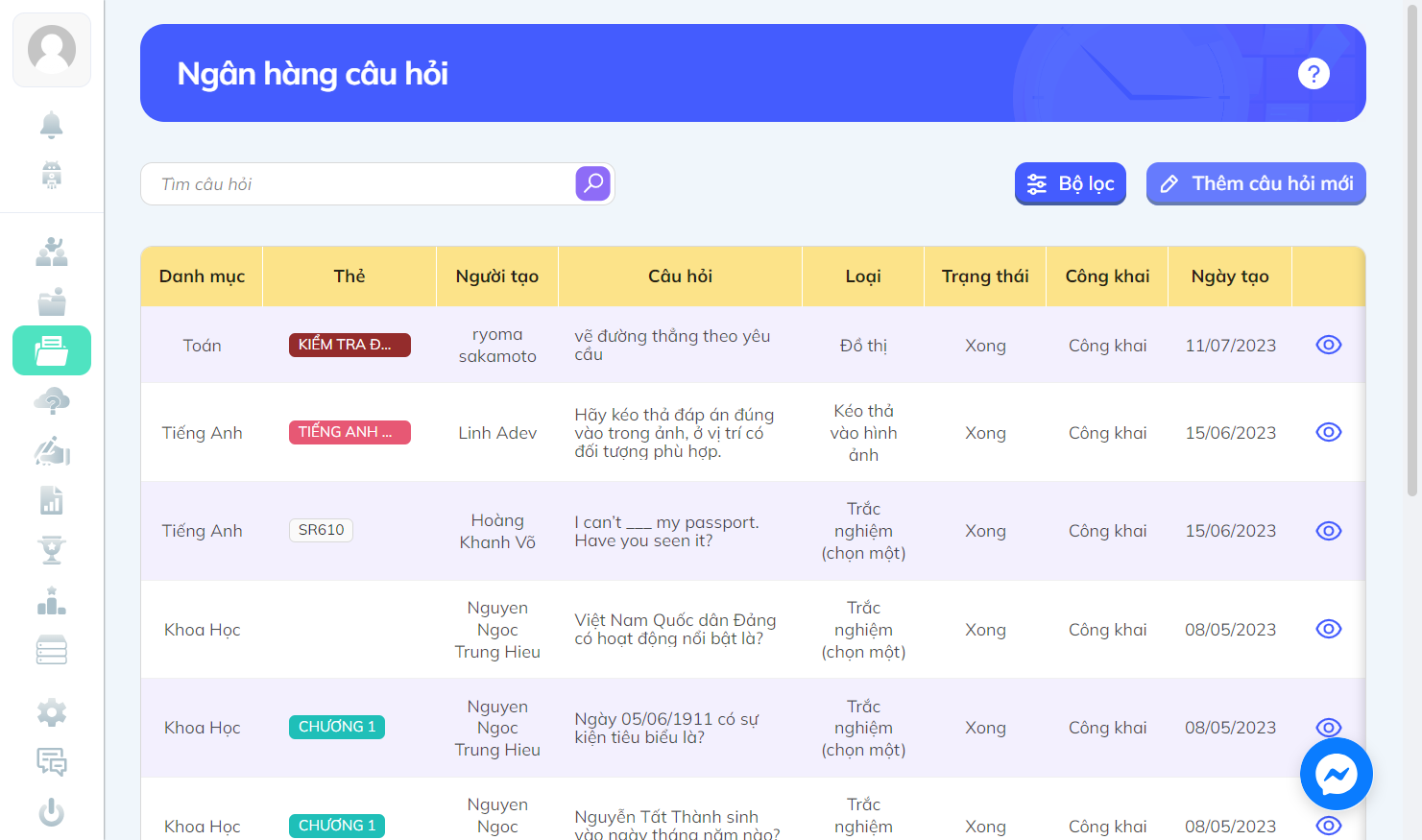Open the chat feedback sidebar icon
This screenshot has width=1422, height=840.
click(52, 762)
